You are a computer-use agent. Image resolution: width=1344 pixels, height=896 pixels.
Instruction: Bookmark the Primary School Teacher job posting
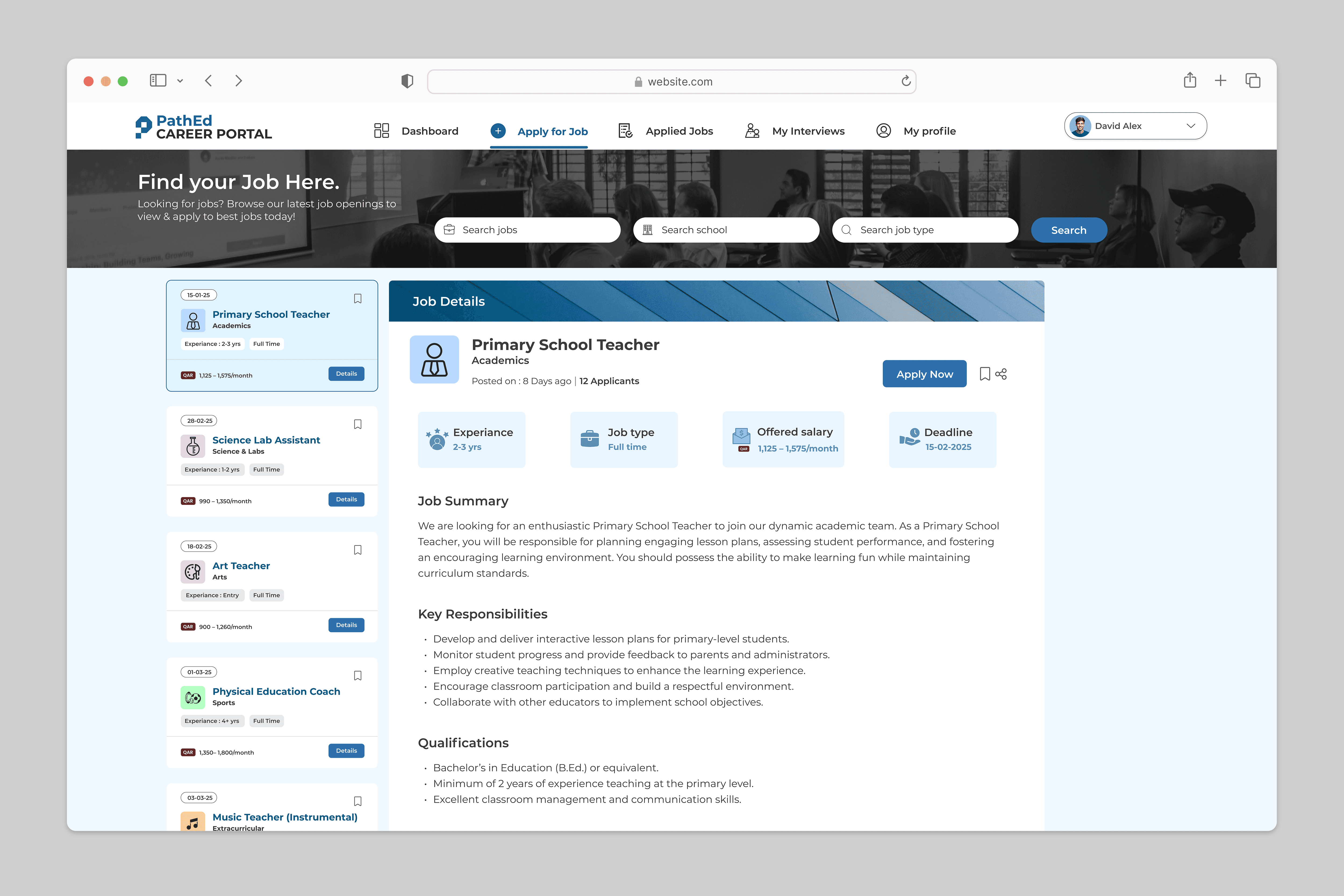[358, 298]
